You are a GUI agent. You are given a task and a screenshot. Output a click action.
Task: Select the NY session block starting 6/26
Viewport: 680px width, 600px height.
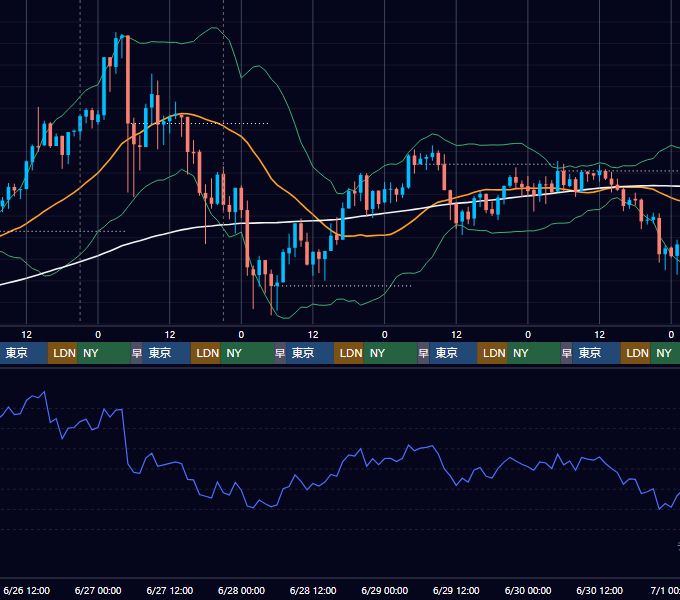(x=104, y=353)
